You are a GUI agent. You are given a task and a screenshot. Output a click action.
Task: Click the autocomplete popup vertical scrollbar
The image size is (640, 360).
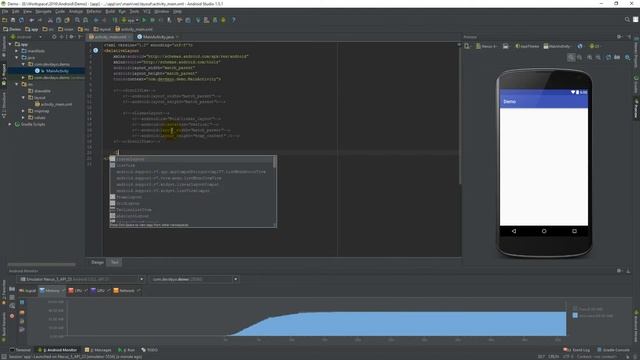275,162
